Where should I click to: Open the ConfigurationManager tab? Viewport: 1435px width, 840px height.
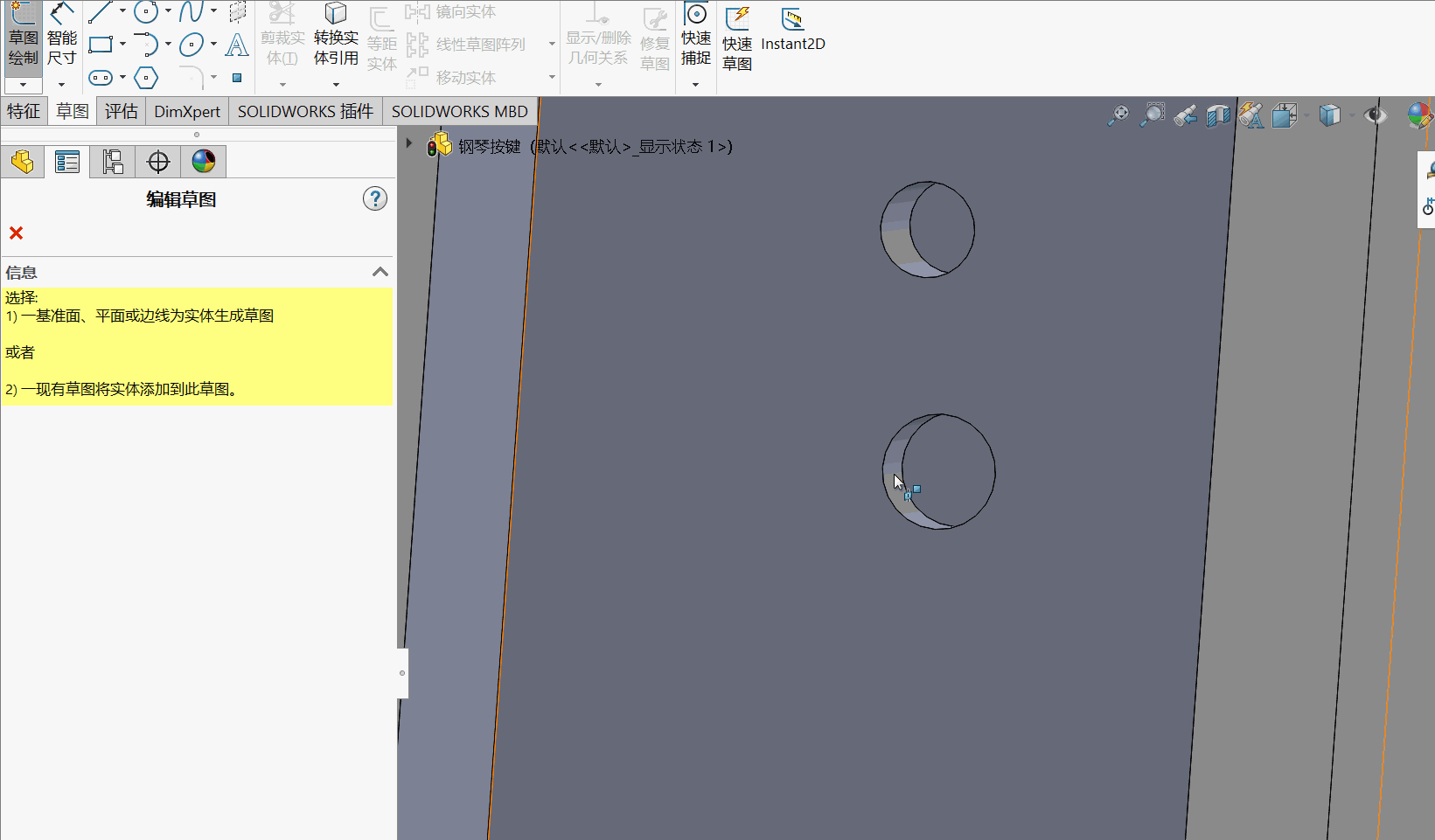[x=113, y=162]
